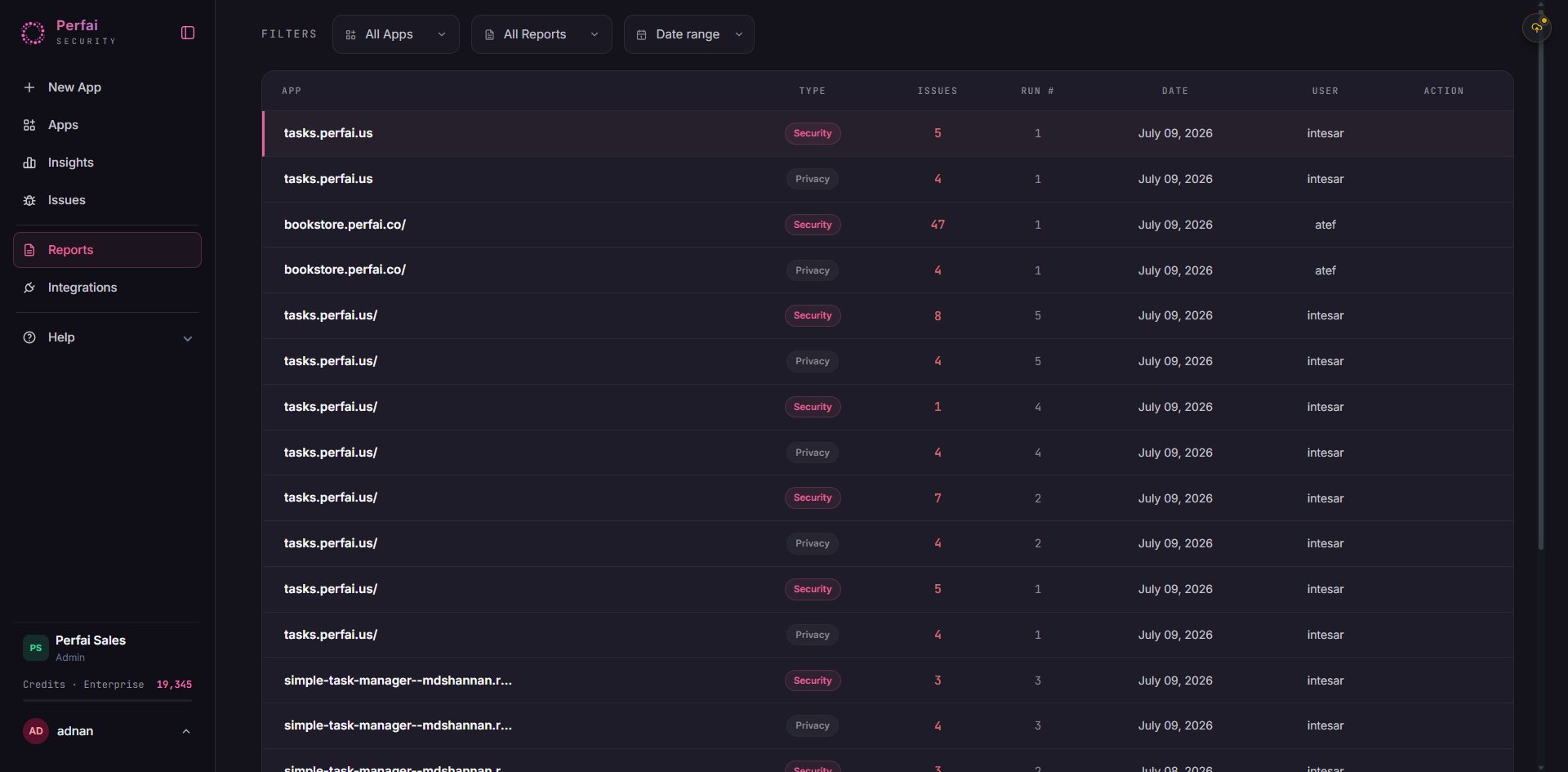Click issue count 8 in tasks.perfai.us/ row

point(938,316)
